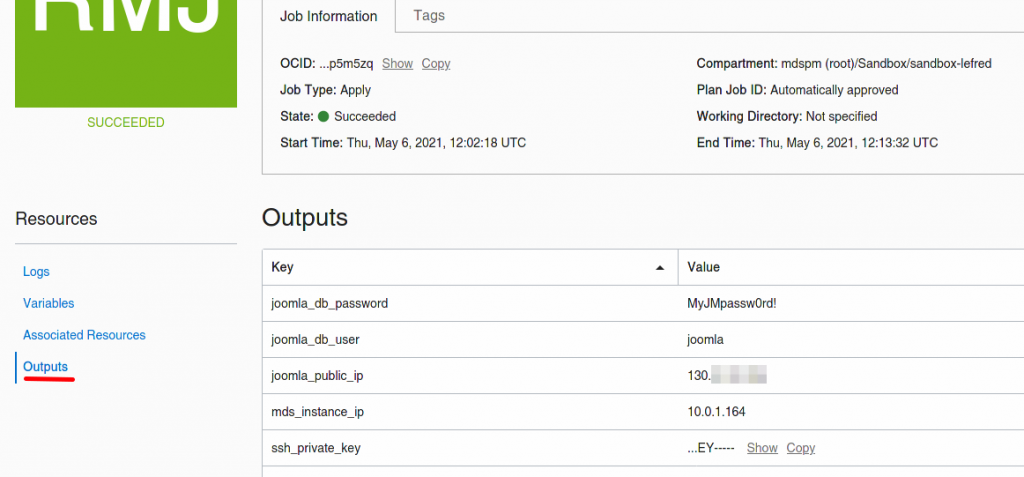1024x477 pixels.
Task: Copy the job OCID
Action: click(436, 63)
